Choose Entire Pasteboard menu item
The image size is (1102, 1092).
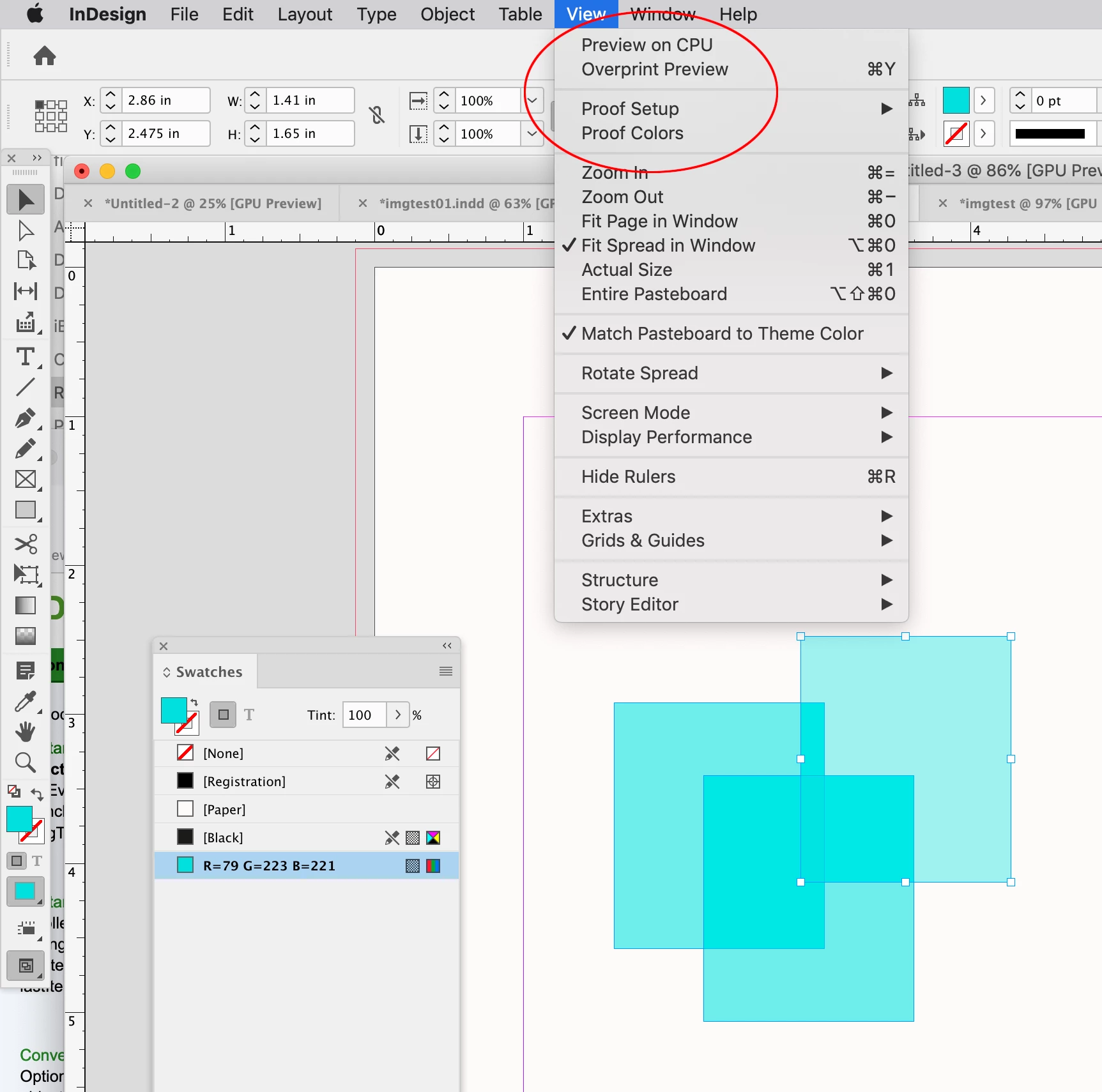pyautogui.click(x=731, y=294)
